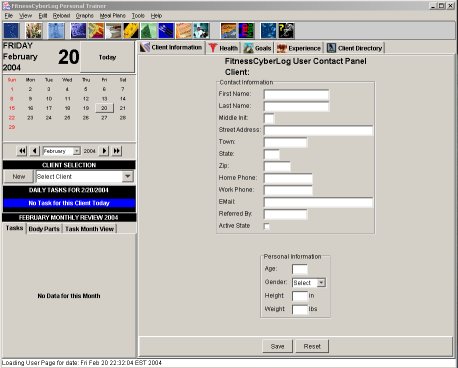Click the purple-blue textured toolbar icon
This screenshot has width=458, height=368.
[78, 31]
